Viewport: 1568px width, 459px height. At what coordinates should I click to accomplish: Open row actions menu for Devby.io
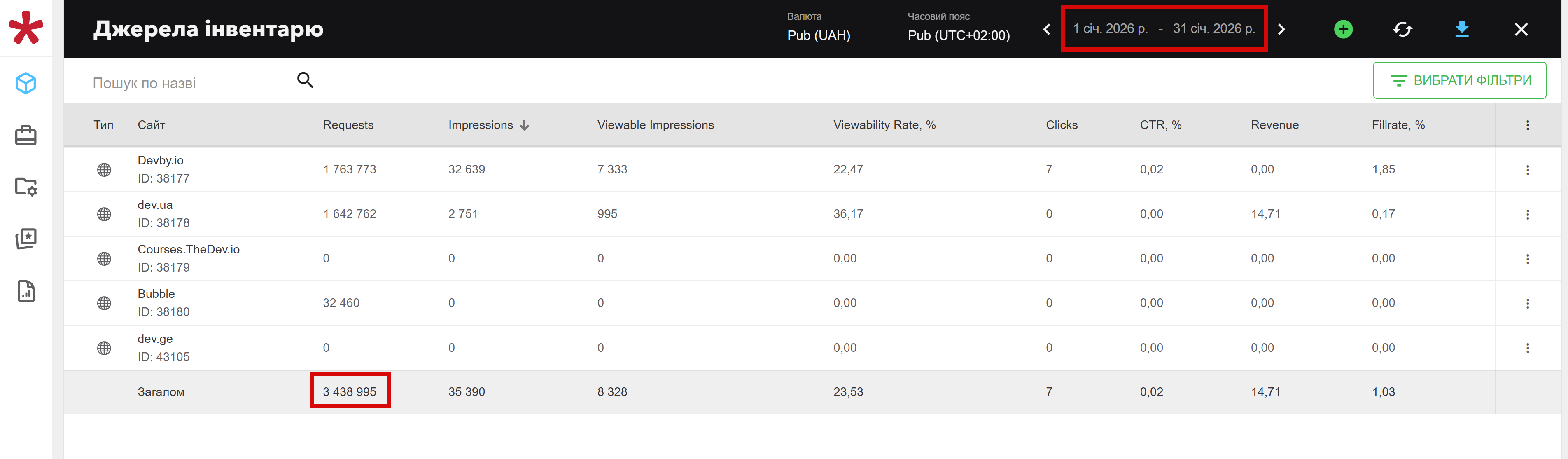pos(1527,170)
